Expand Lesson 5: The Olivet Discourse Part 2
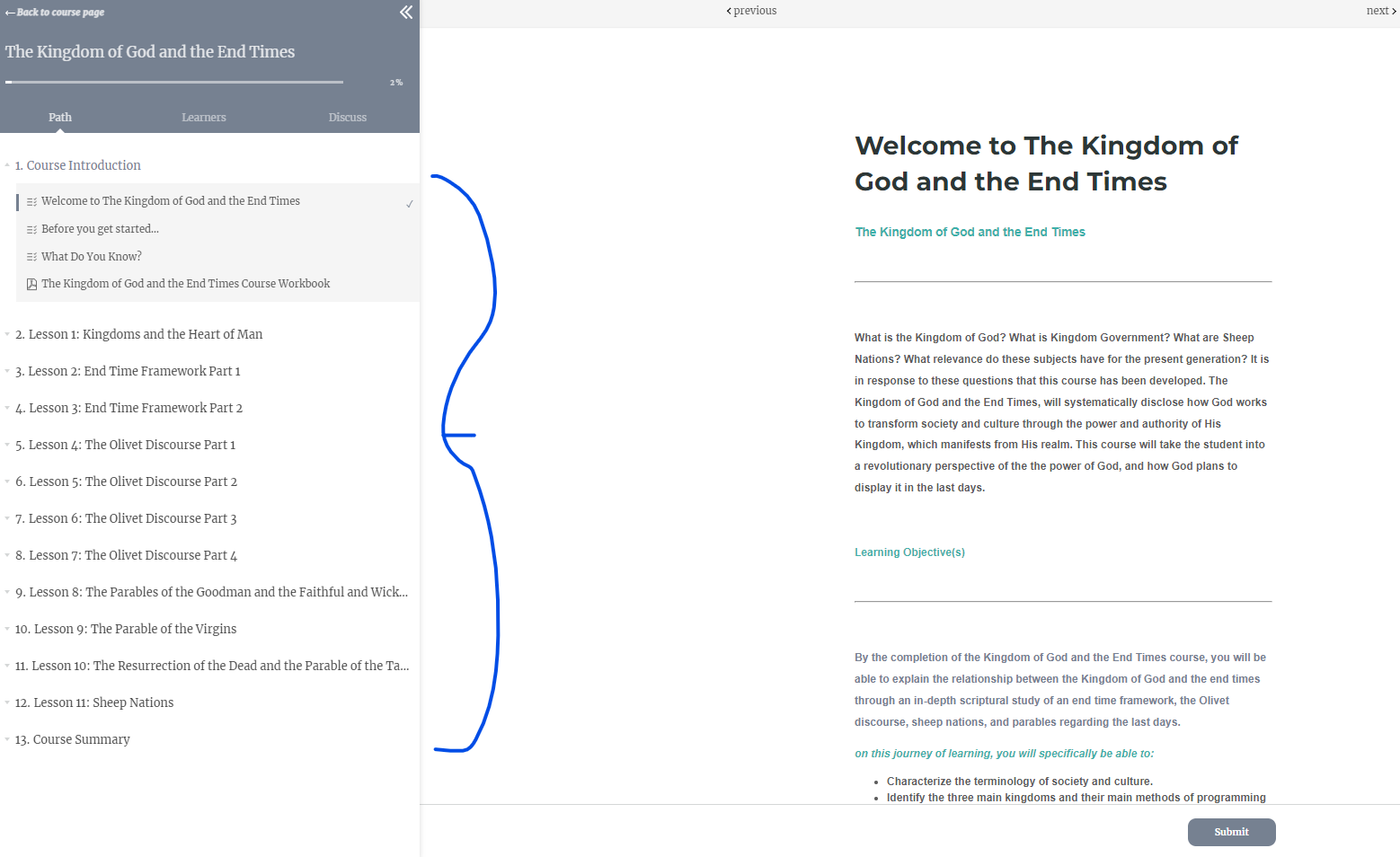 [x=7, y=482]
